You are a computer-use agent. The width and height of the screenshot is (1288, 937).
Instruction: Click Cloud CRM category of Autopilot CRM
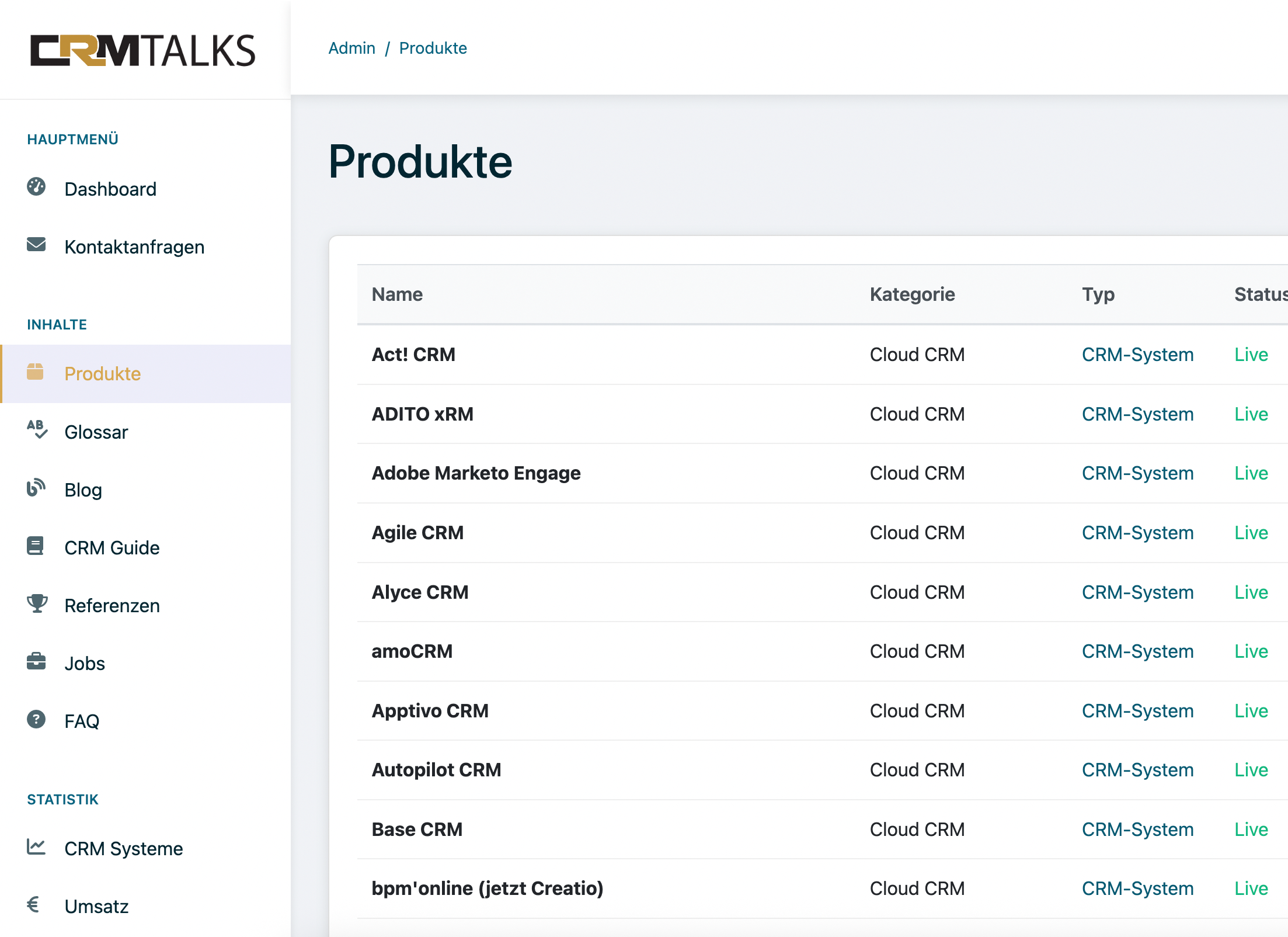(917, 770)
